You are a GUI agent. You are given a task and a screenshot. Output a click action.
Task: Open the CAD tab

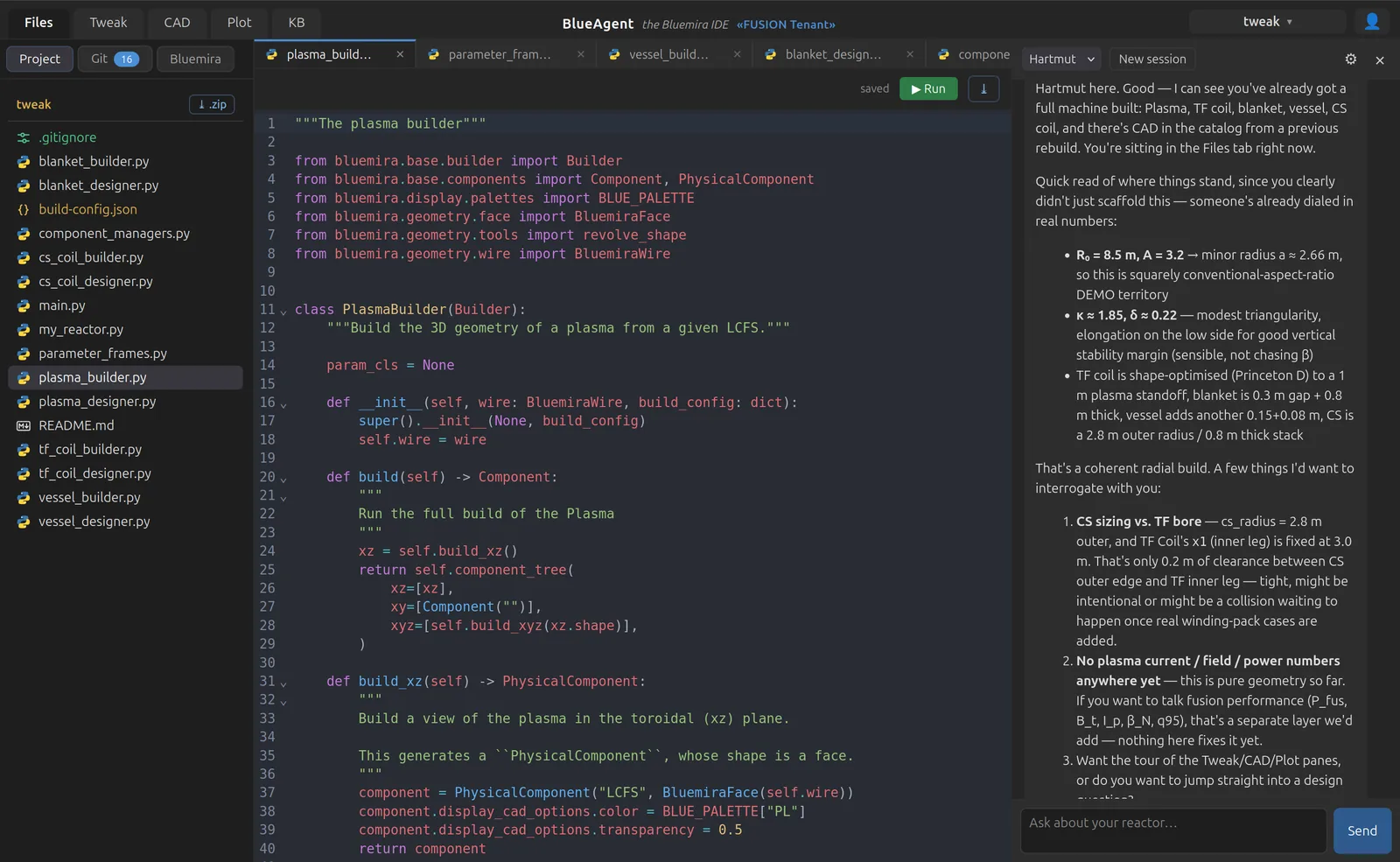(177, 22)
